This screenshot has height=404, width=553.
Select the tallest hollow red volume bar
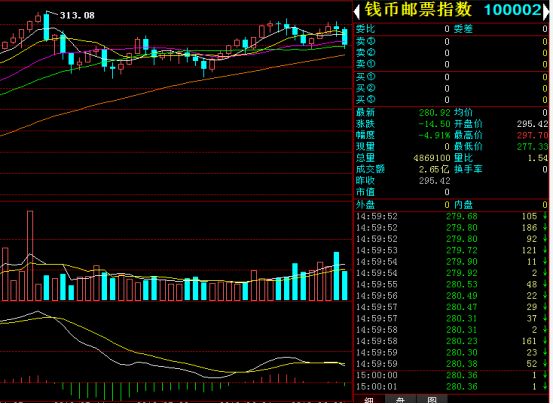30,256
